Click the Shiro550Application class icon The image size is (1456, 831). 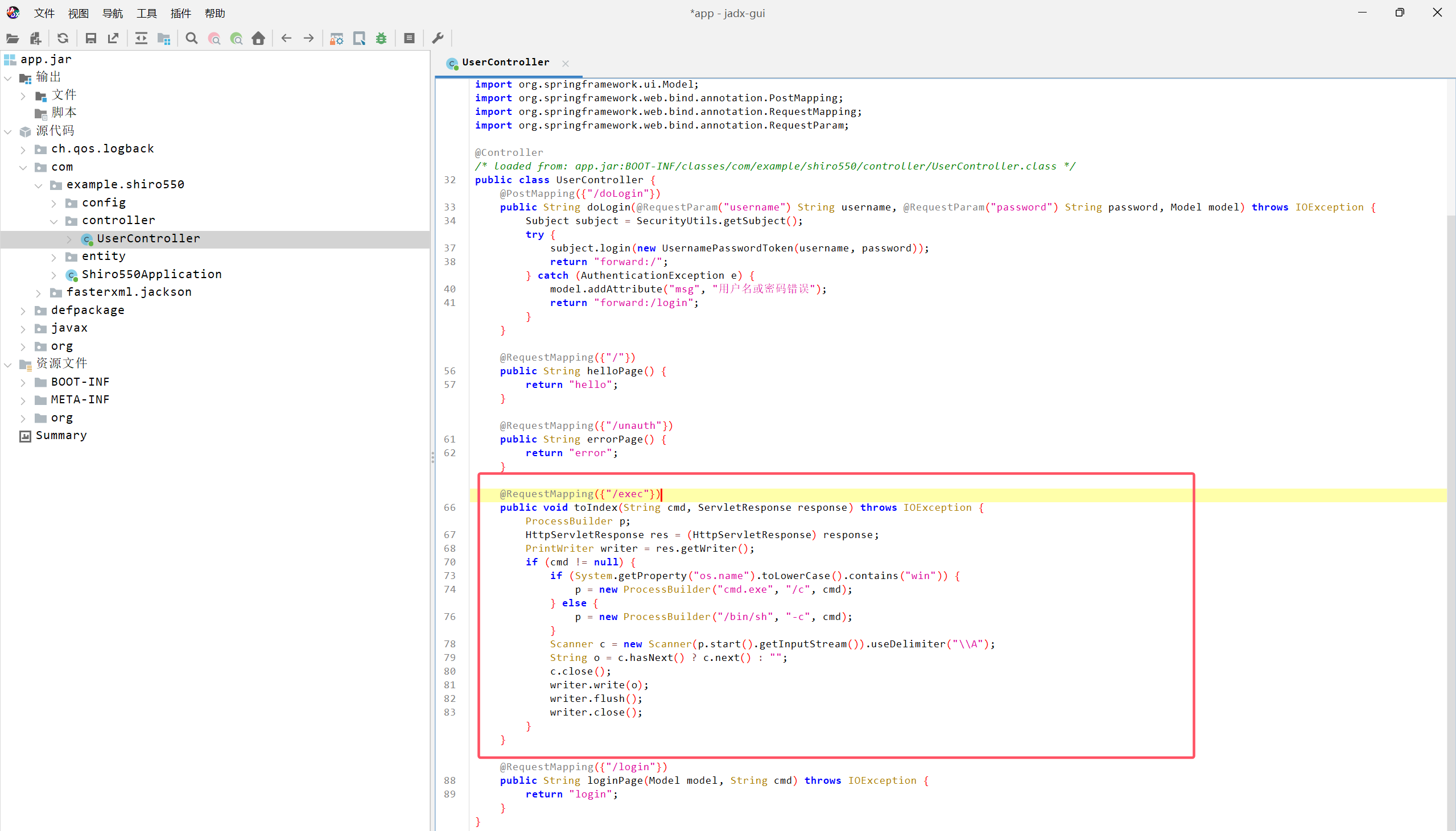(x=71, y=275)
